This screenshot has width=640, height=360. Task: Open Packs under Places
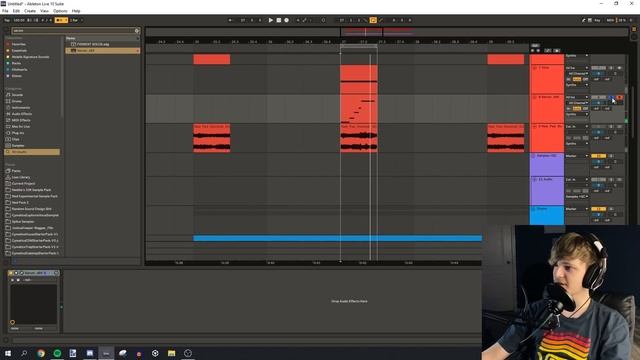click(x=16, y=171)
